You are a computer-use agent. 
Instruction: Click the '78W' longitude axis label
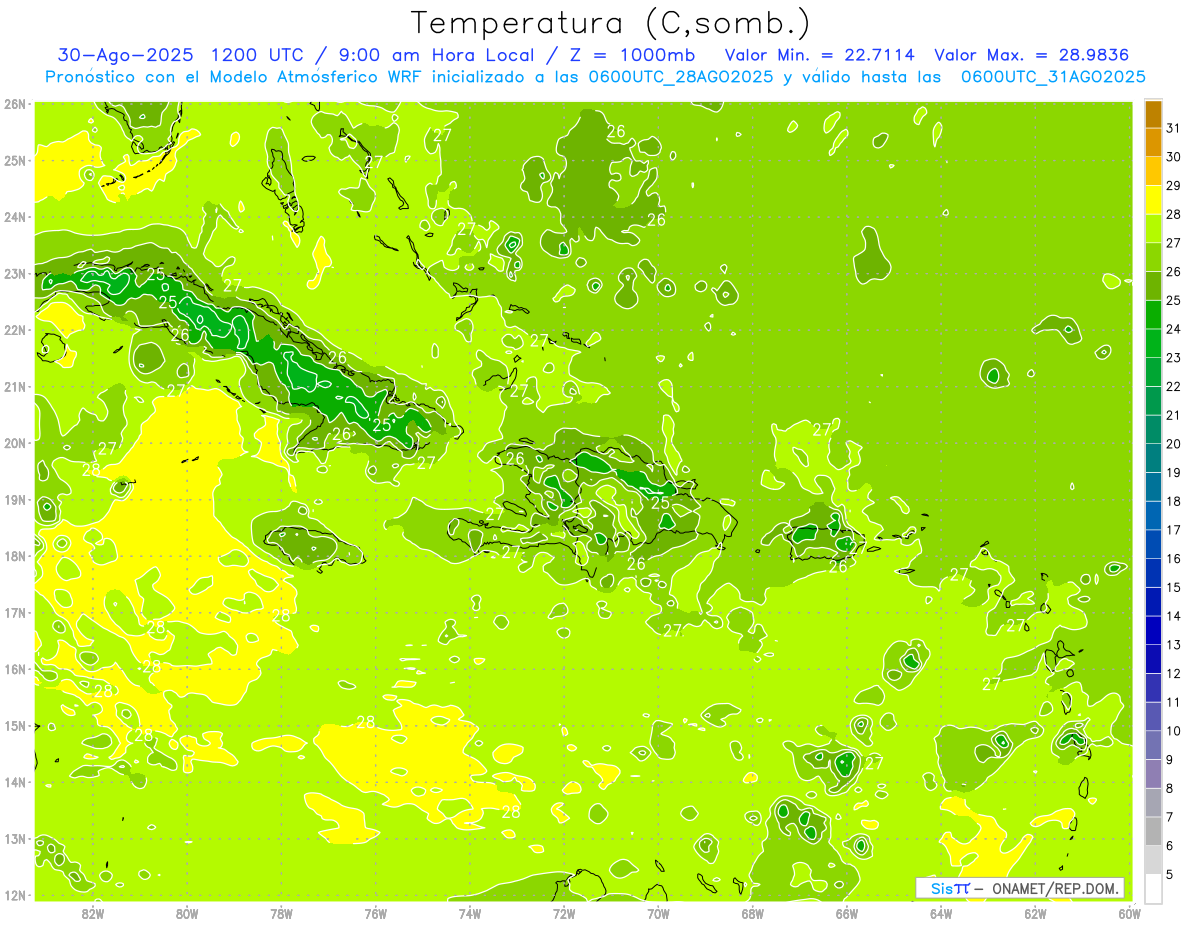point(281,913)
